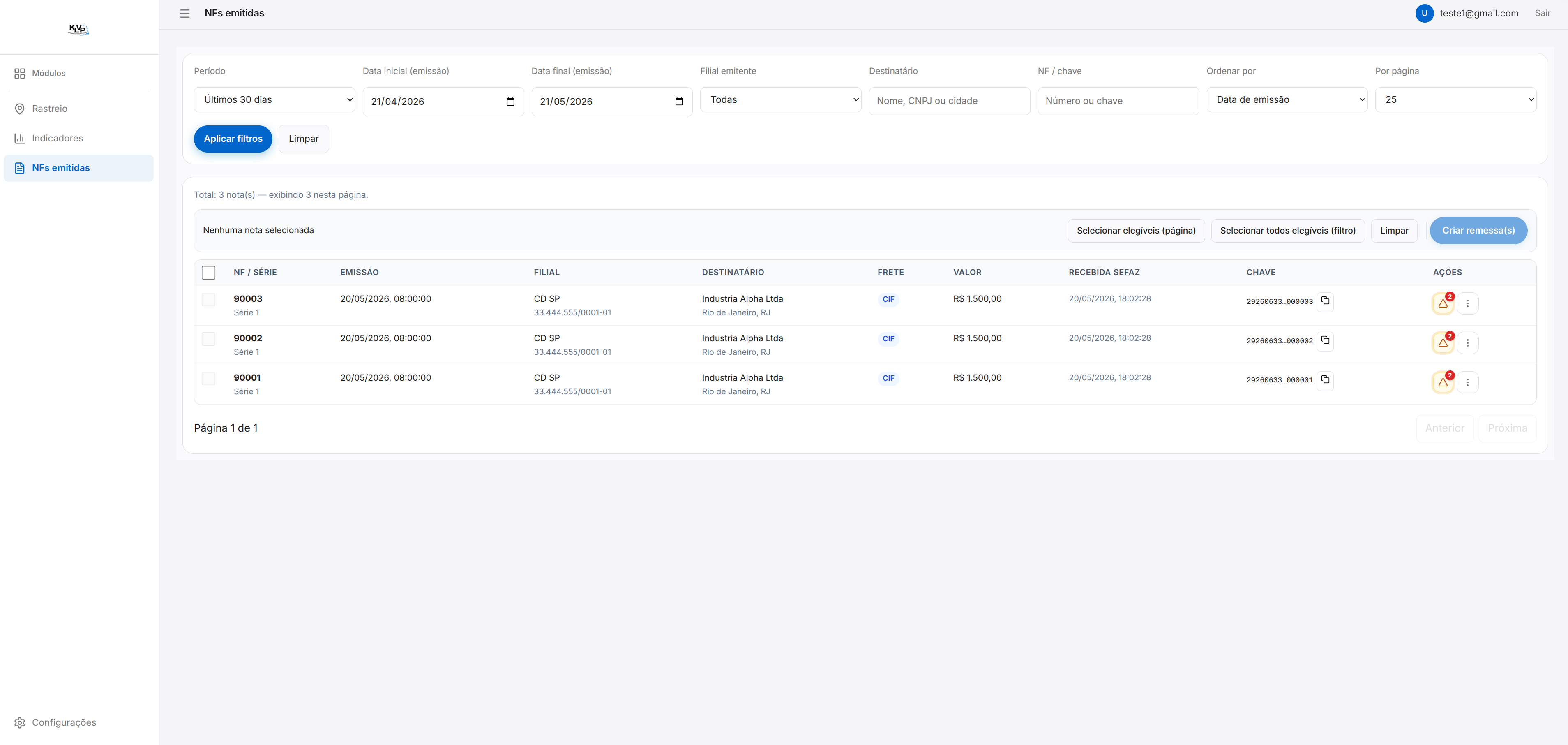Image resolution: width=1568 pixels, height=745 pixels.
Task: Click Selecionar elegíveis (página)
Action: [1136, 231]
